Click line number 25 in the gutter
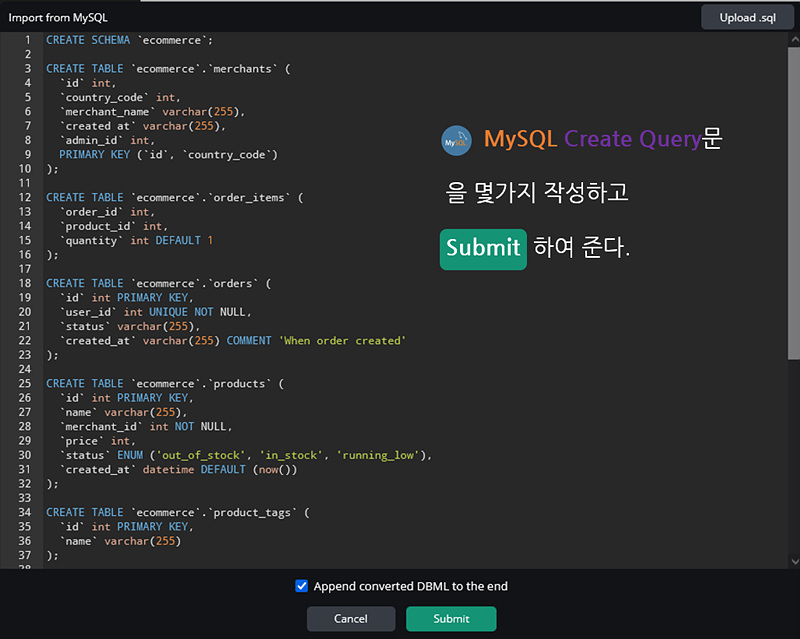 click(25, 383)
